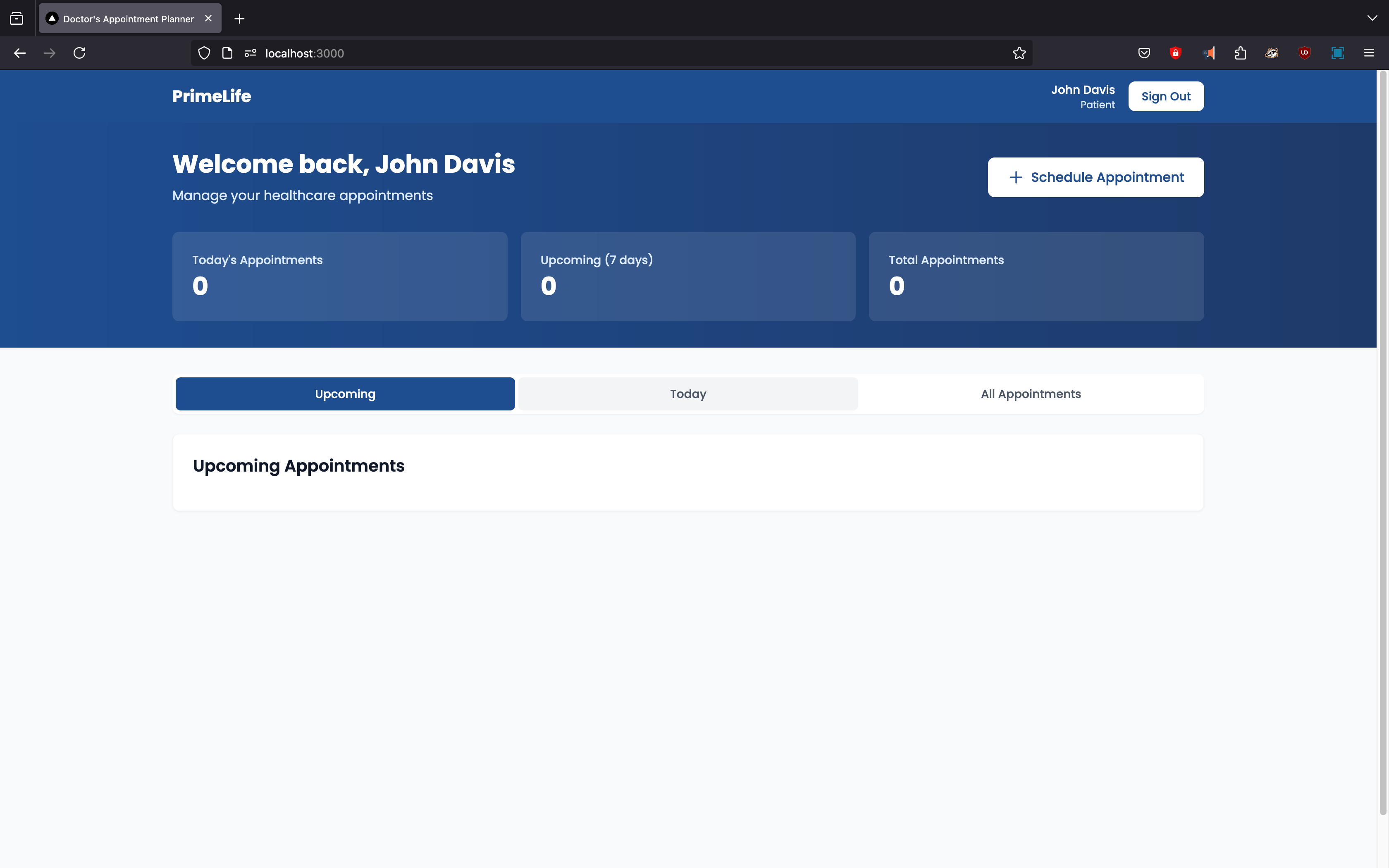The width and height of the screenshot is (1389, 868).
Task: Click the page vertical scrollbar
Action: (1382, 442)
